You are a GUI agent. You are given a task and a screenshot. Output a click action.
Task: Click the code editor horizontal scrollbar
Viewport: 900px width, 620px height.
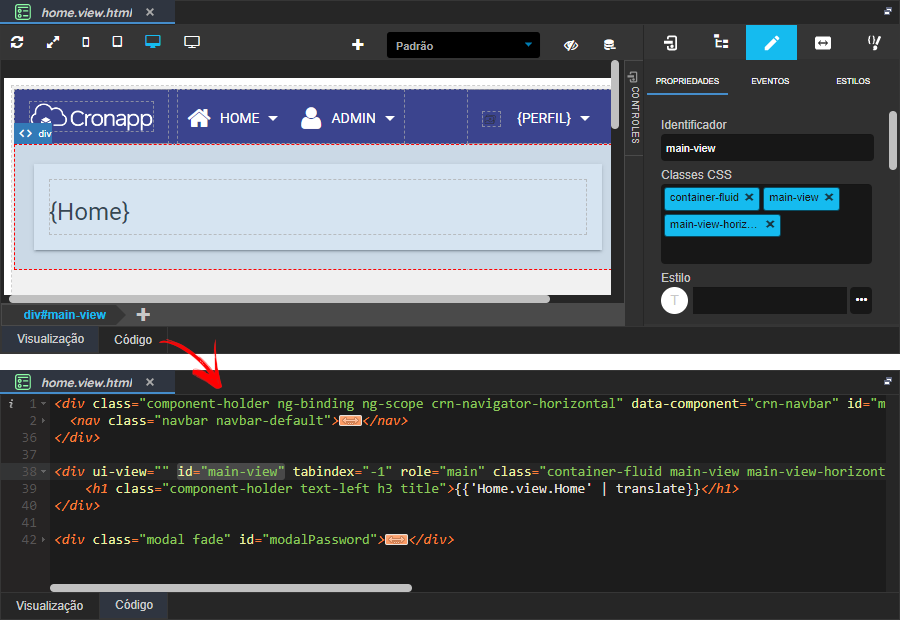(231, 588)
